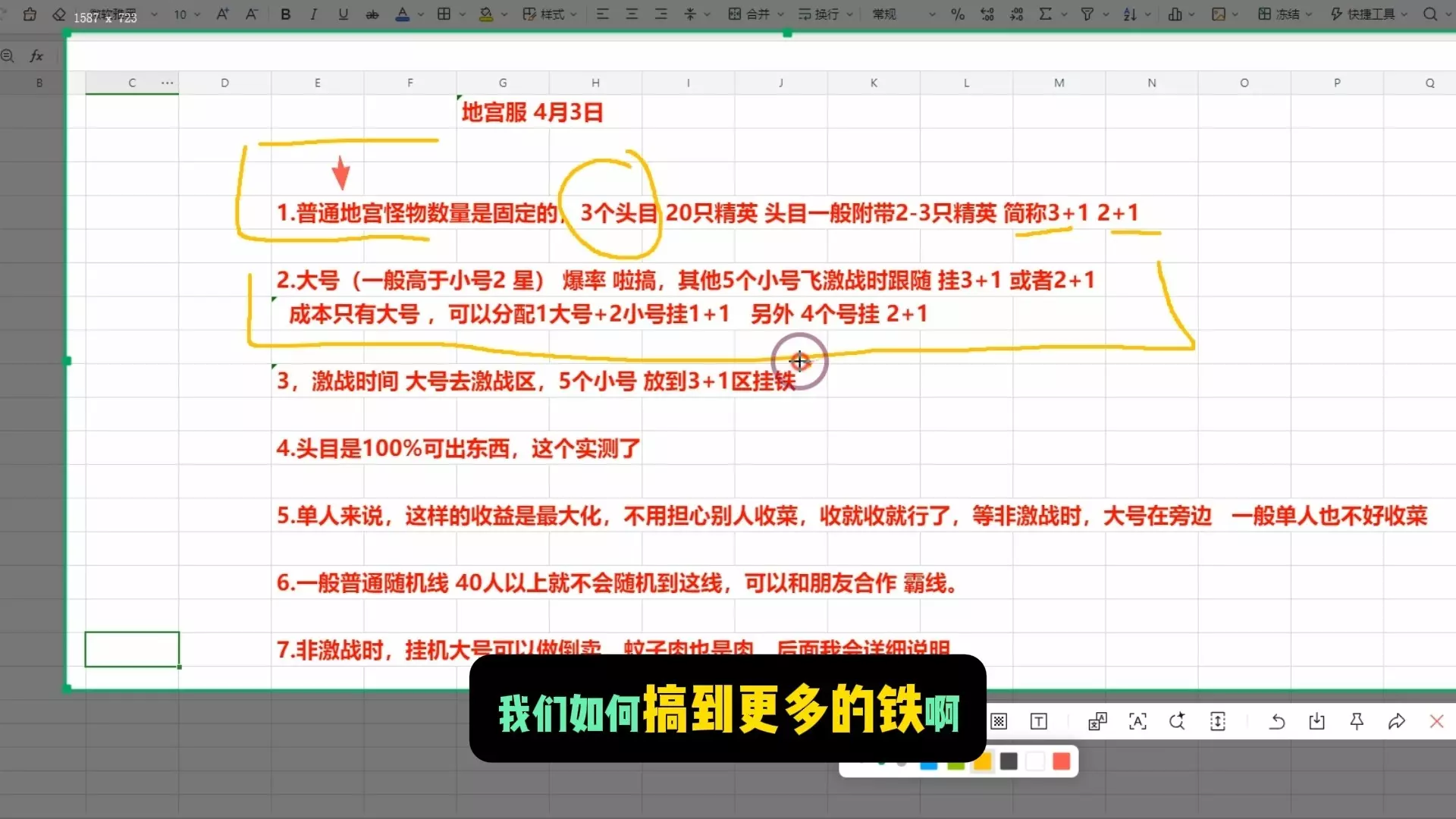The height and width of the screenshot is (819, 1456).
Task: Click the OCR text recognition icon
Action: coord(1137,721)
